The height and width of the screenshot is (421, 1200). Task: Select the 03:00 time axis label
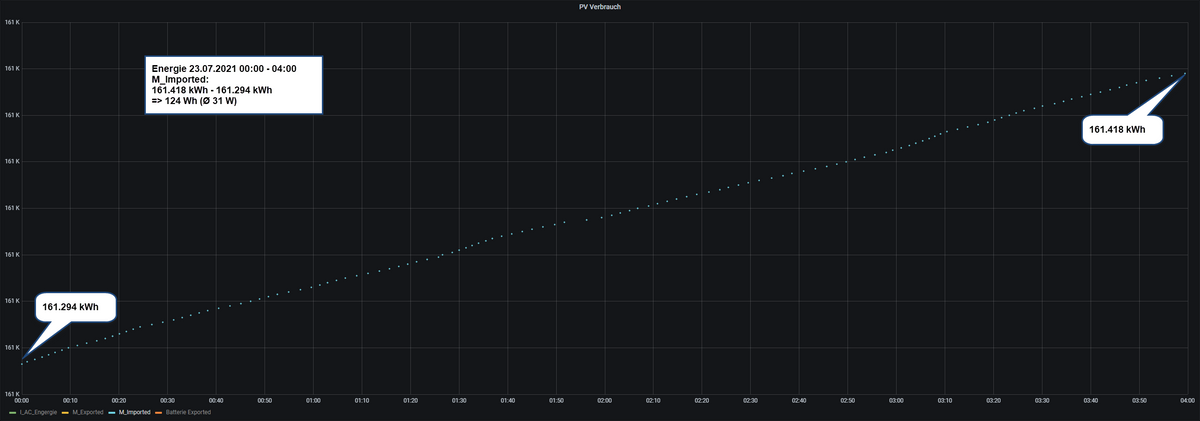point(895,400)
